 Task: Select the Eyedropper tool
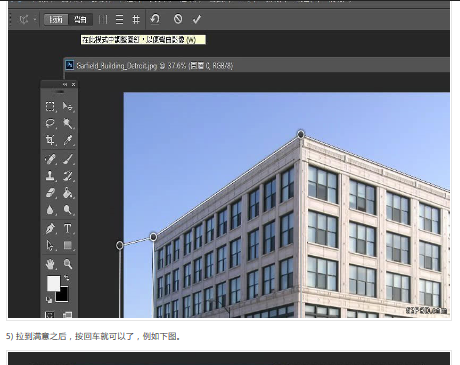pyautogui.click(x=68, y=140)
